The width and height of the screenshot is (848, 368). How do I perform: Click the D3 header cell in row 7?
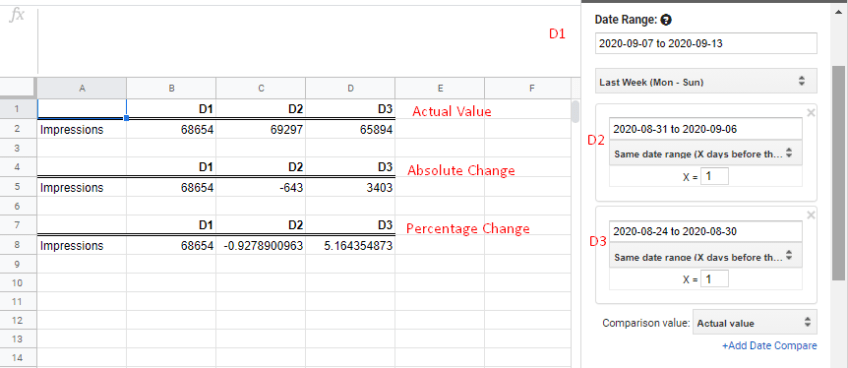tap(350, 225)
